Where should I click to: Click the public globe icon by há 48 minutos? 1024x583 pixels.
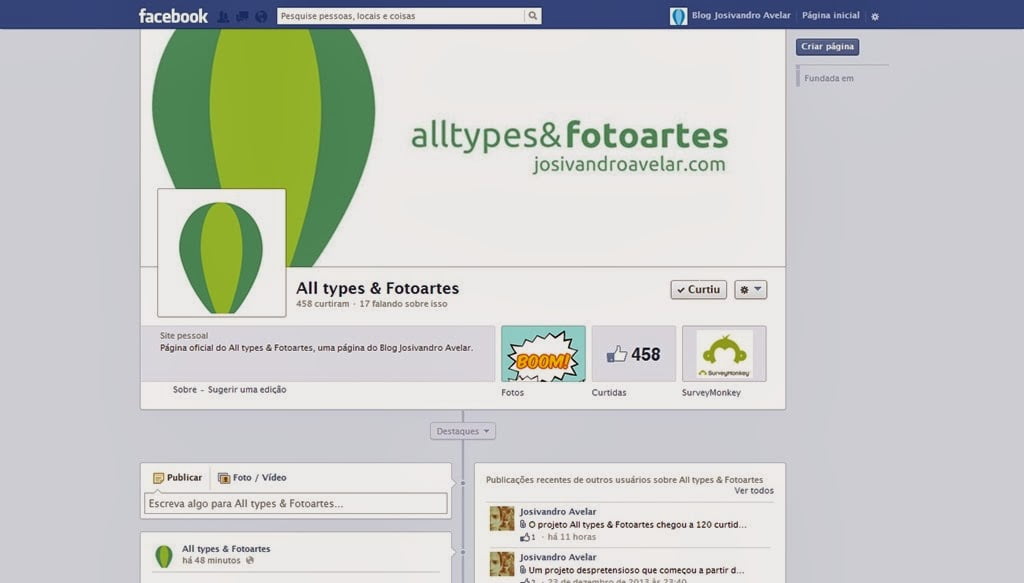pyautogui.click(x=249, y=560)
